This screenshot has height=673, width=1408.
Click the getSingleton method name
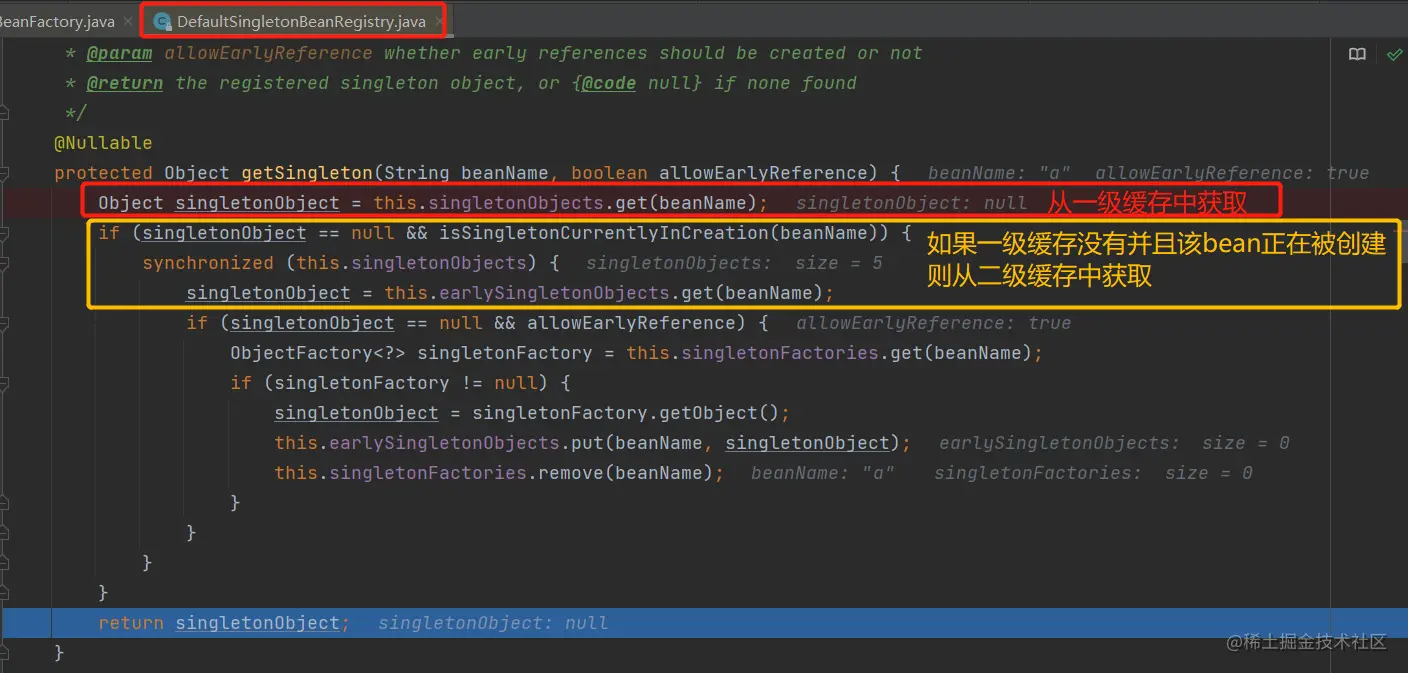(x=307, y=173)
